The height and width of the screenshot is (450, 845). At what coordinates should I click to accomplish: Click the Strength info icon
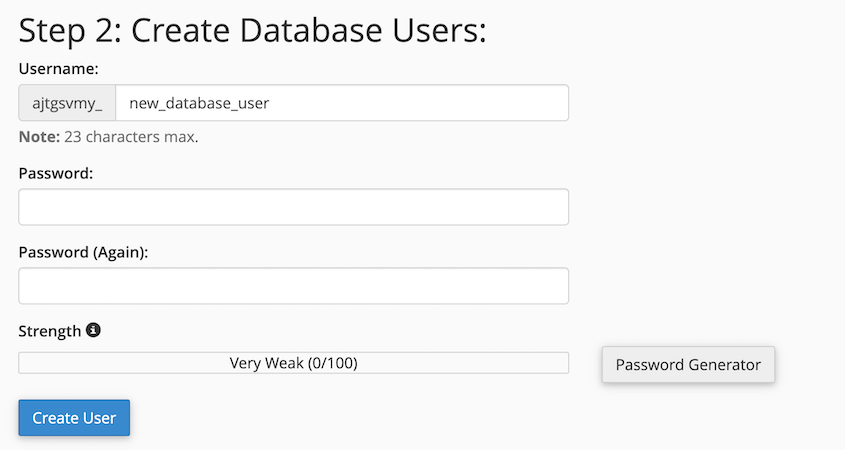coord(93,330)
